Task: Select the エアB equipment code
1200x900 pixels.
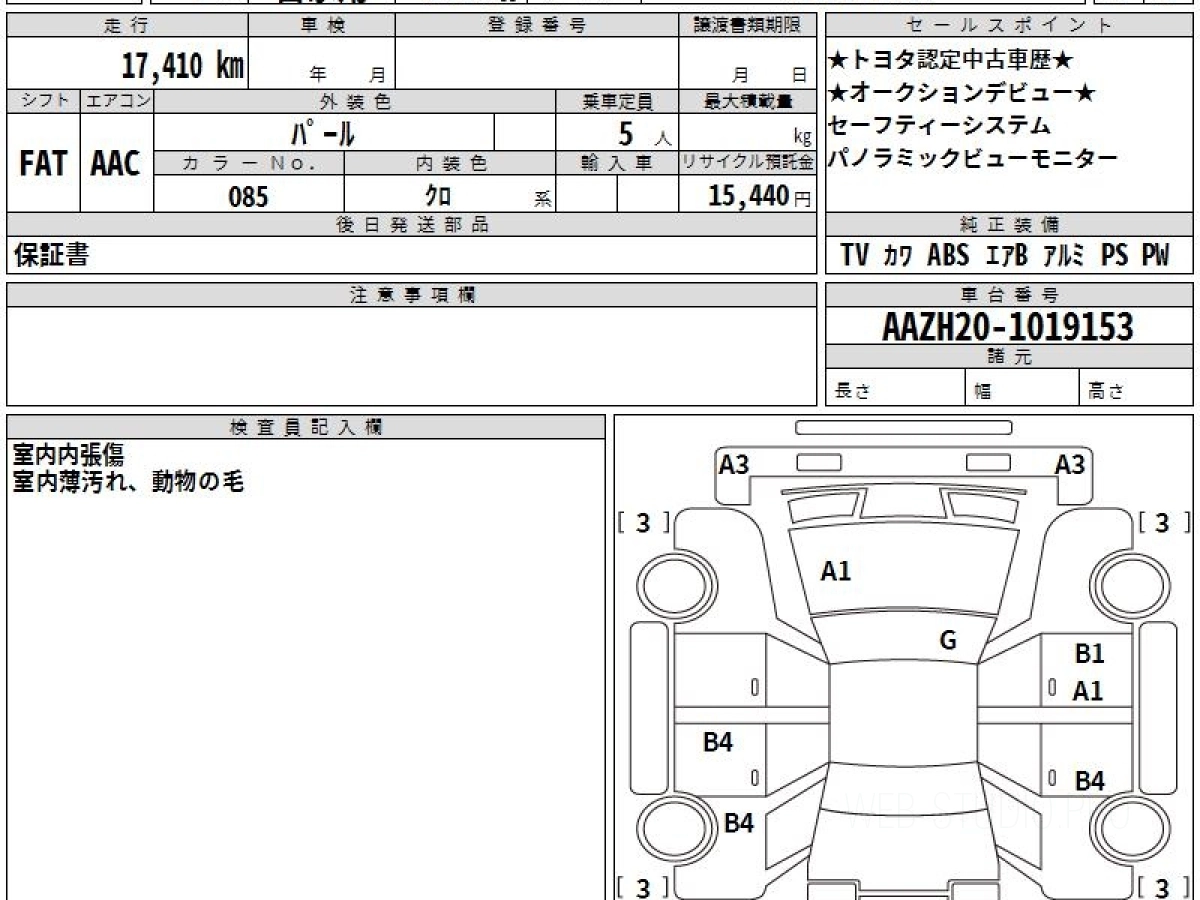Action: tap(1006, 255)
